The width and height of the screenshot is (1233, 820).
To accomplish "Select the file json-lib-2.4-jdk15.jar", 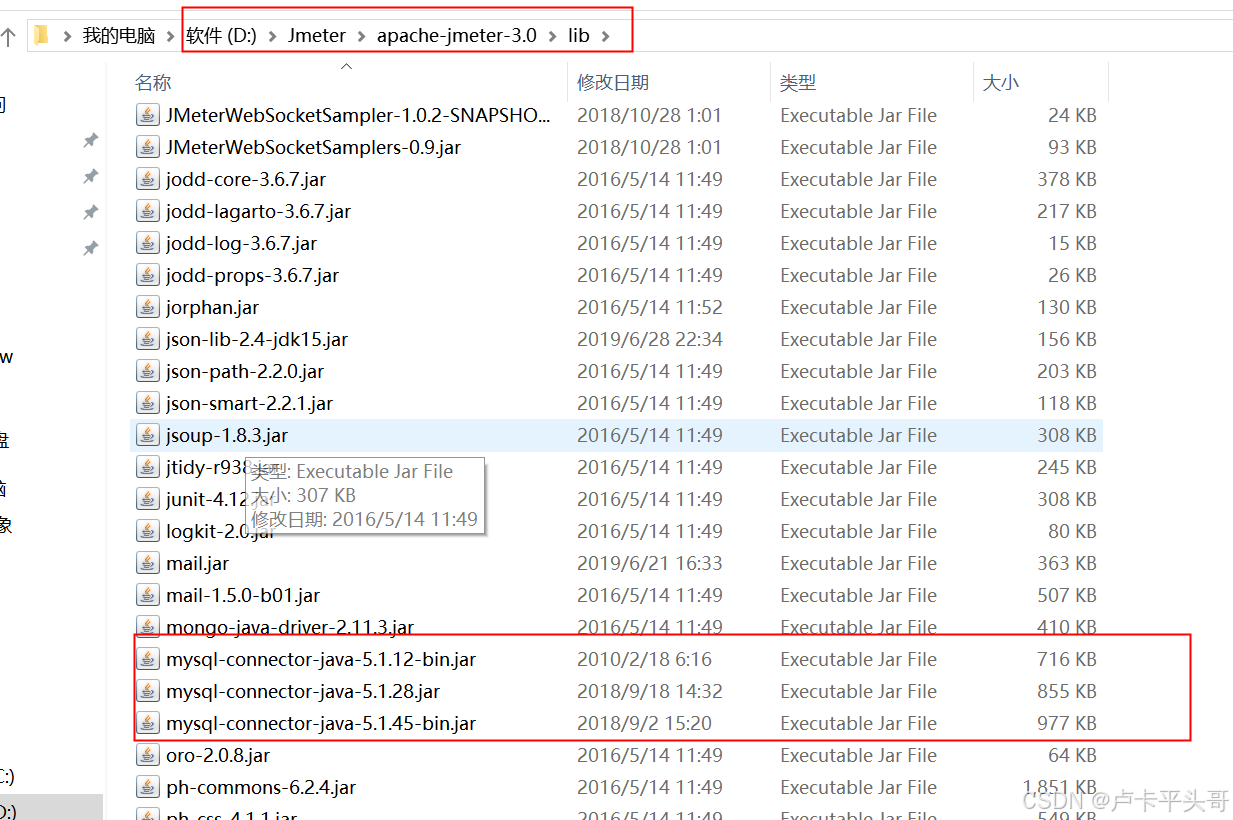I will click(257, 339).
